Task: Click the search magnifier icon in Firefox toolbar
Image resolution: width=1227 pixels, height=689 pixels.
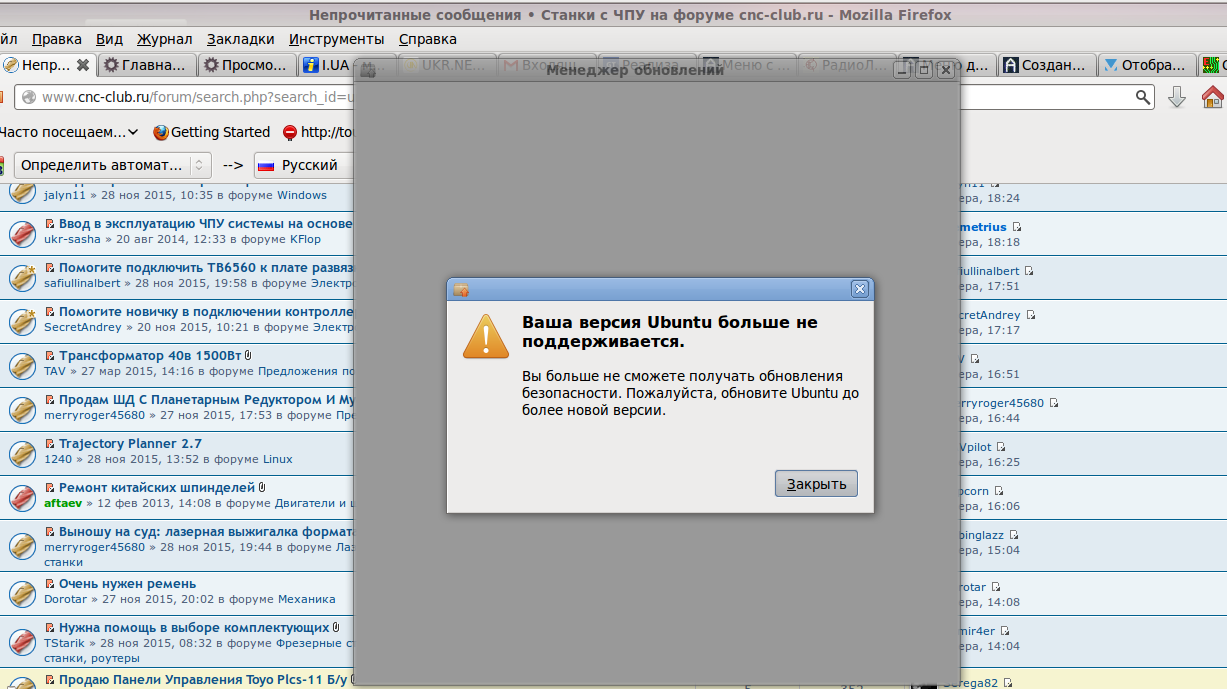Action: [x=1143, y=97]
